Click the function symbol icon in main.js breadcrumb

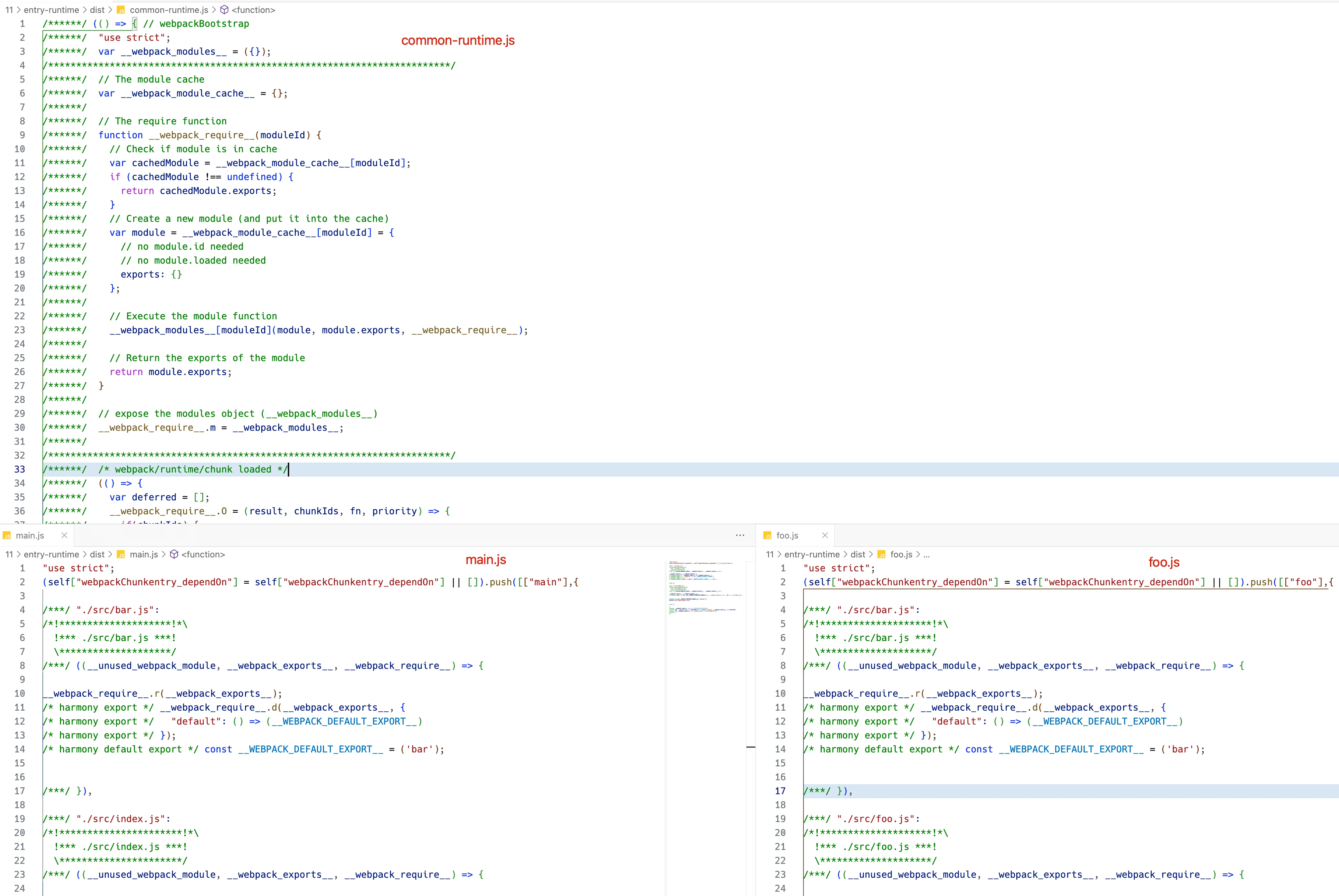[x=174, y=554]
